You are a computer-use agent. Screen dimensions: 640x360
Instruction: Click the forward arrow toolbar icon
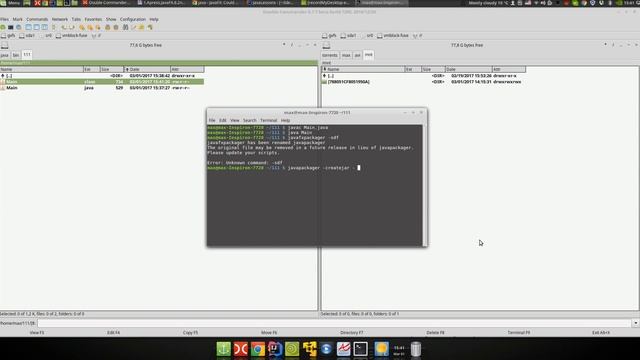coord(72,27)
